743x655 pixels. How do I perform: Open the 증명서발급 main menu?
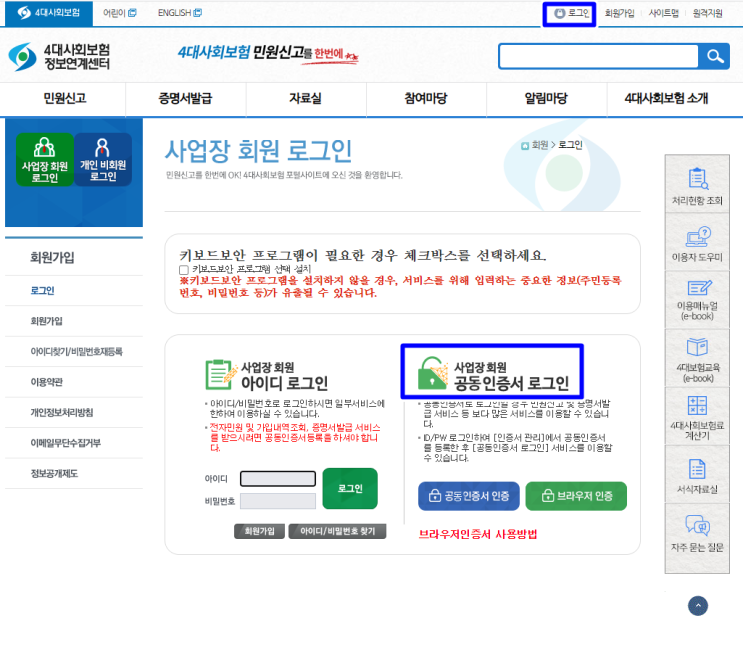(185, 99)
